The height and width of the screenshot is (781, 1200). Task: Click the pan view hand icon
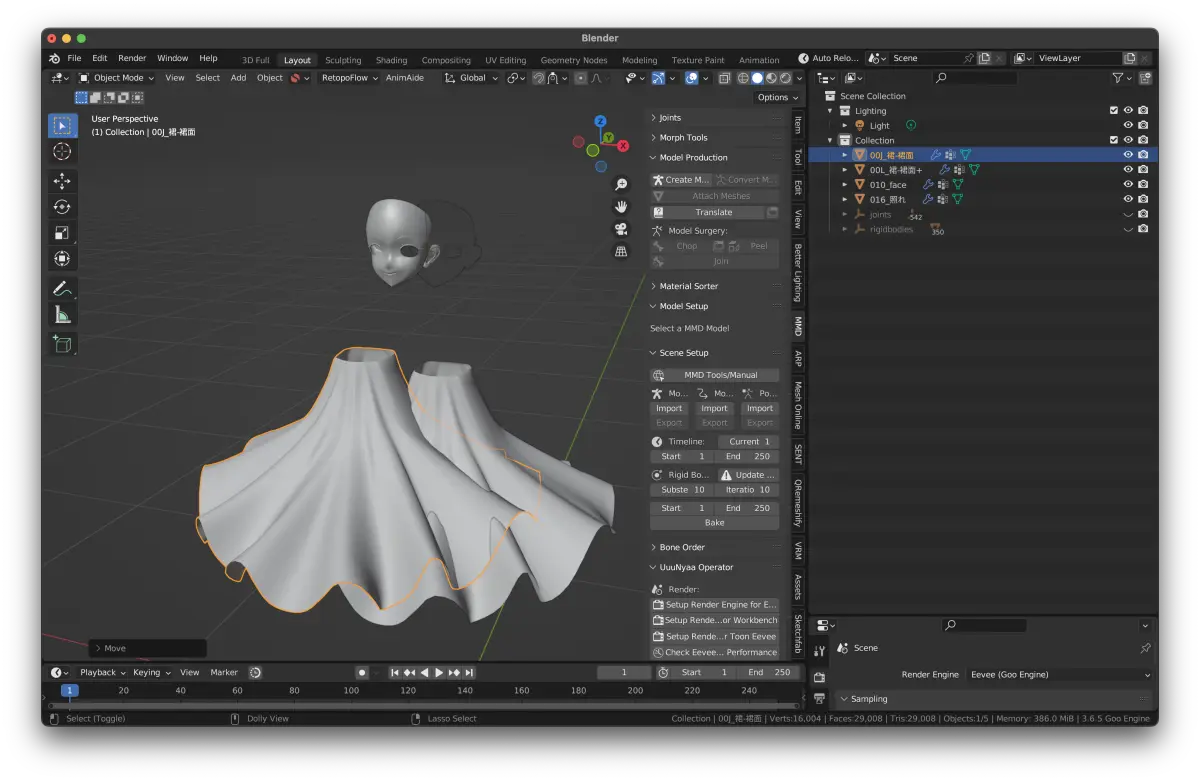coord(621,207)
